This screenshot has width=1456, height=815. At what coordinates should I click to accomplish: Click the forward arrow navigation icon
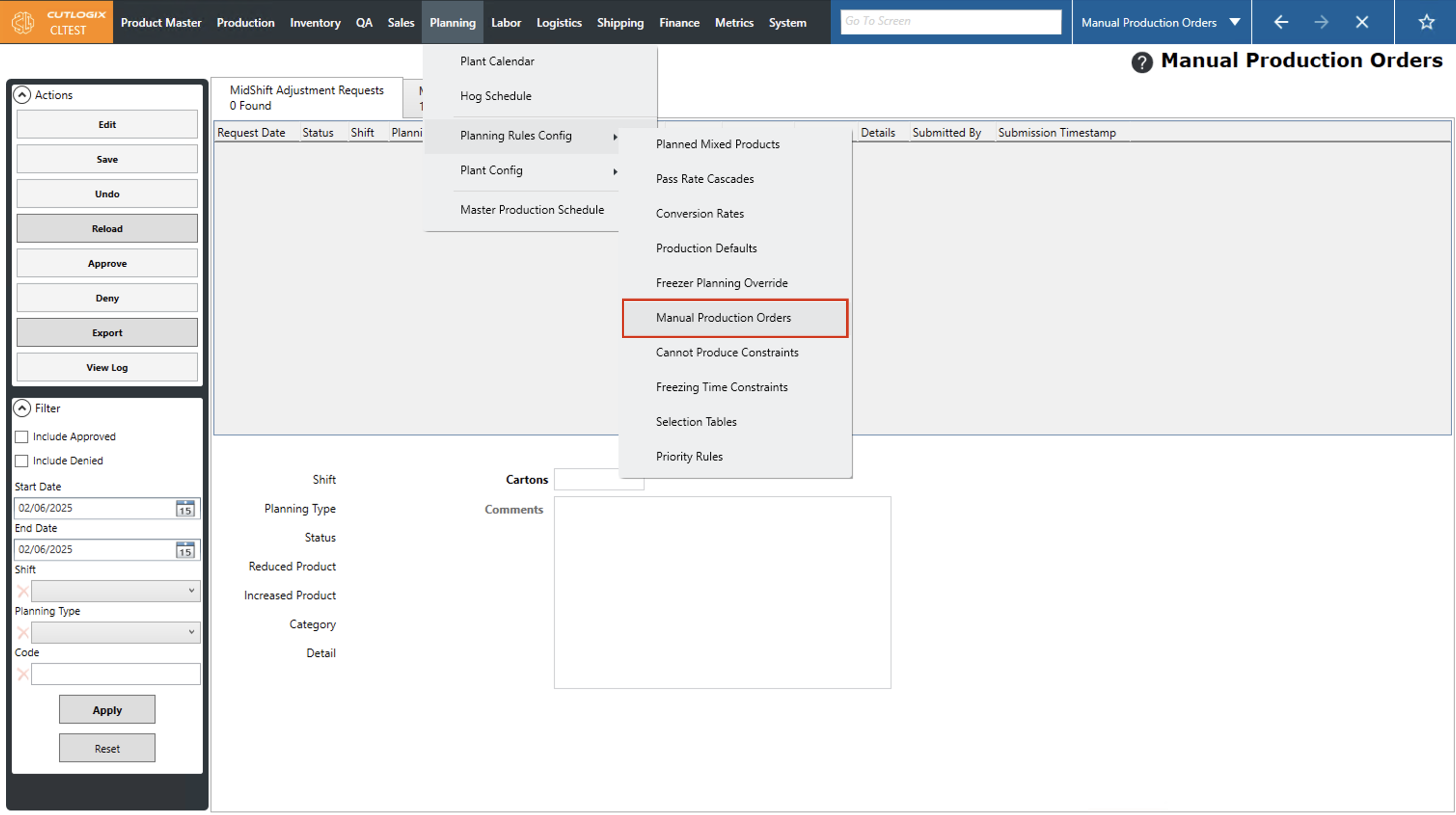tap(1321, 22)
